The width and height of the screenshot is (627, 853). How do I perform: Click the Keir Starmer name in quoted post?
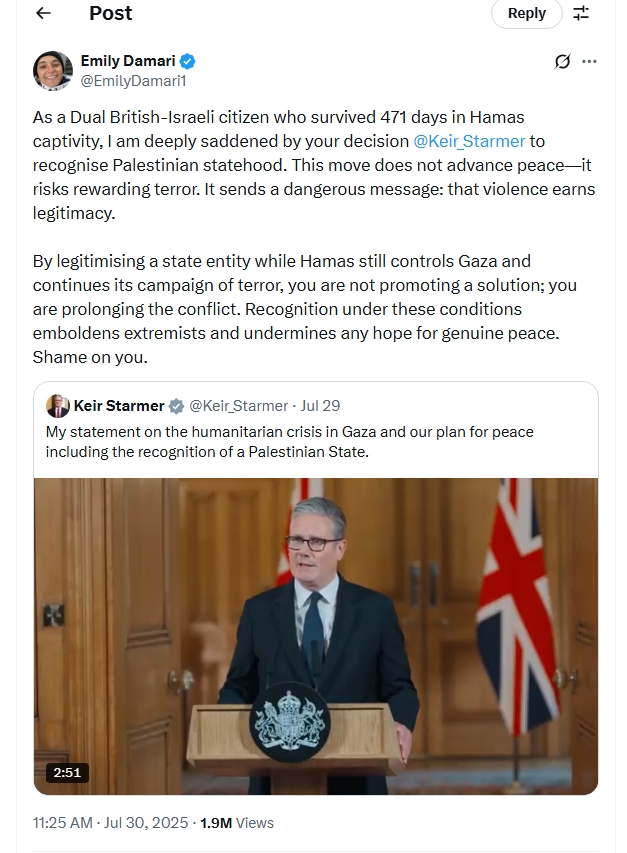click(119, 406)
